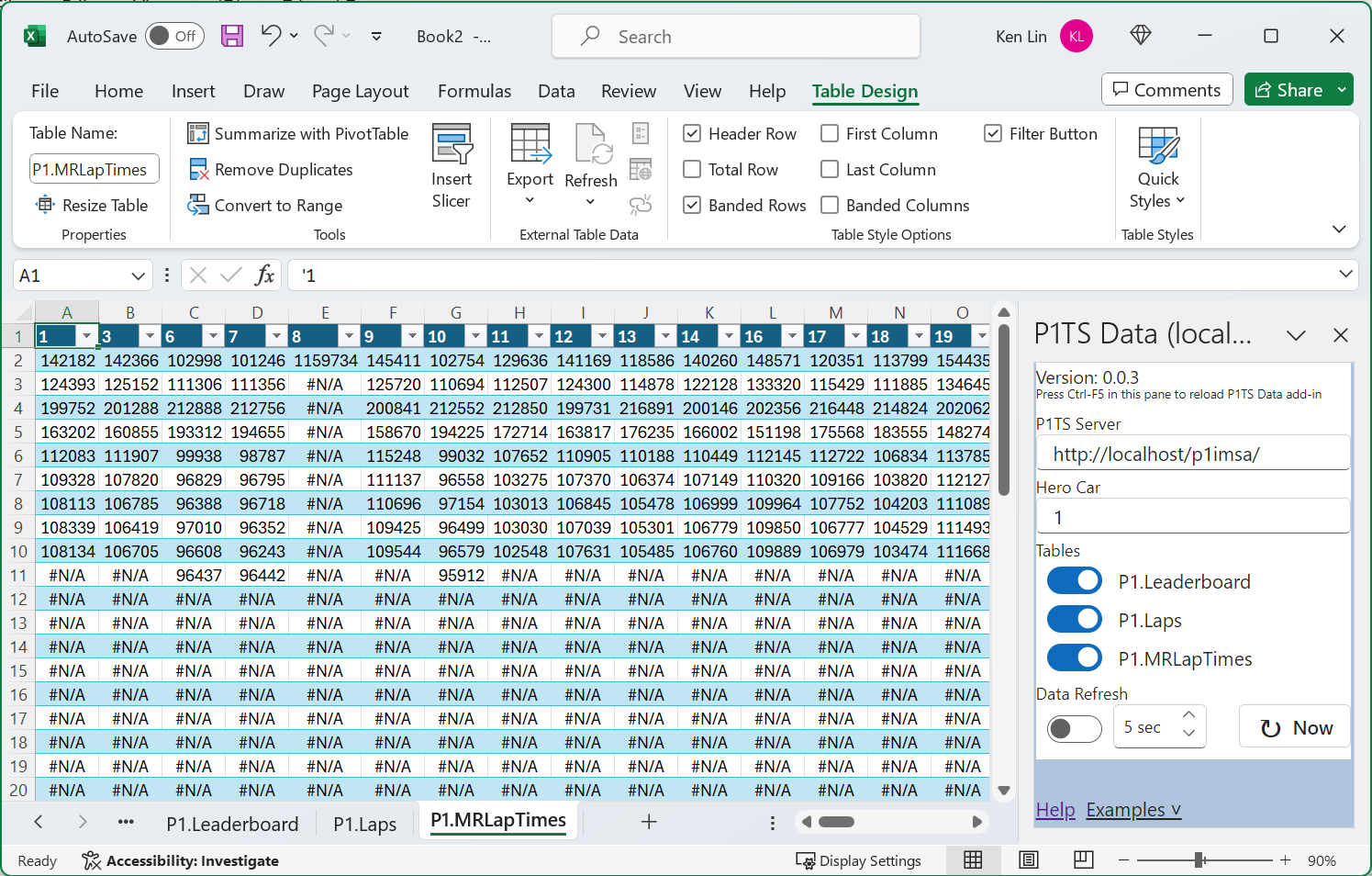Check the First Column checkbox

[x=830, y=133]
